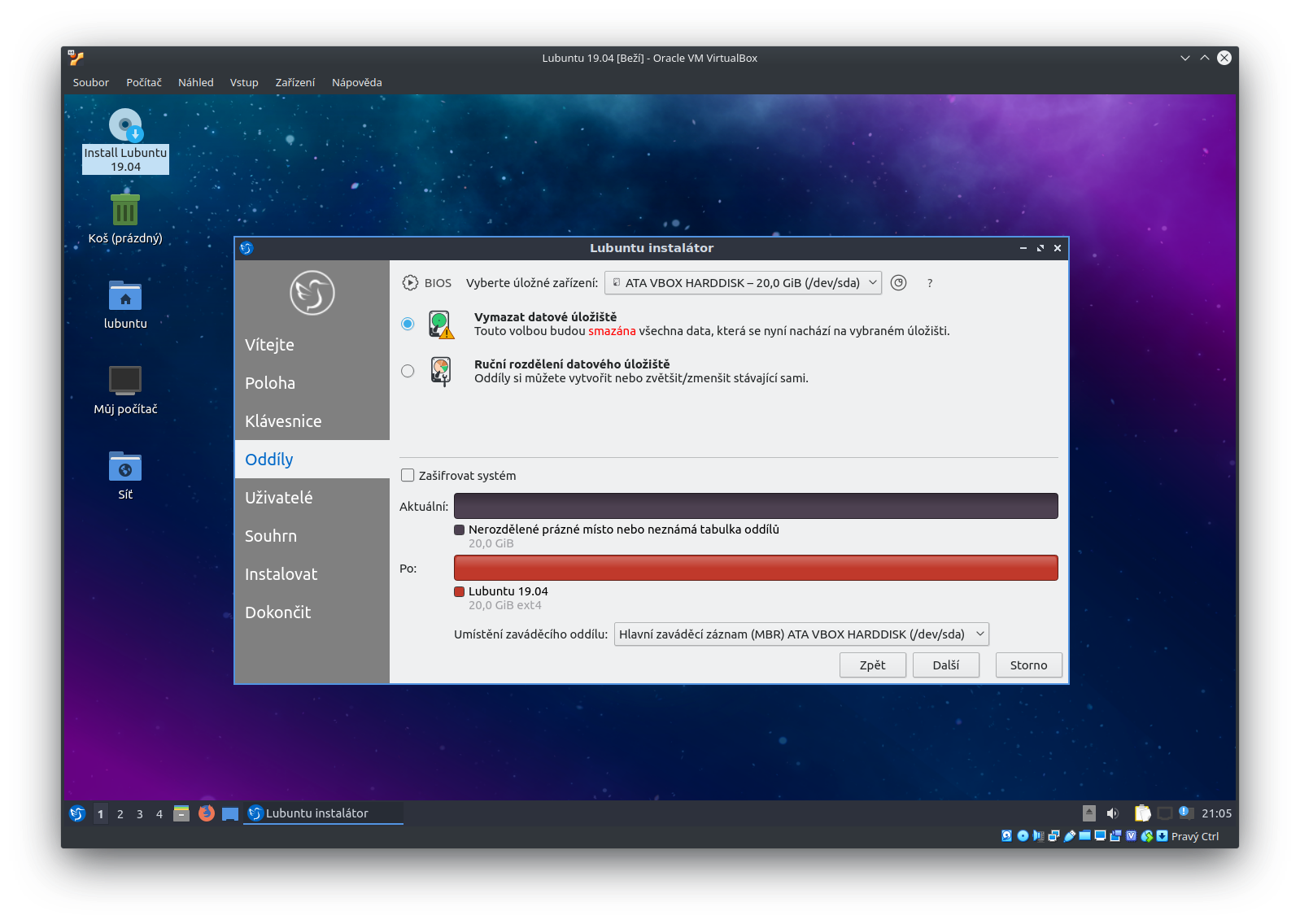
Task: Click the Další button
Action: click(x=946, y=665)
